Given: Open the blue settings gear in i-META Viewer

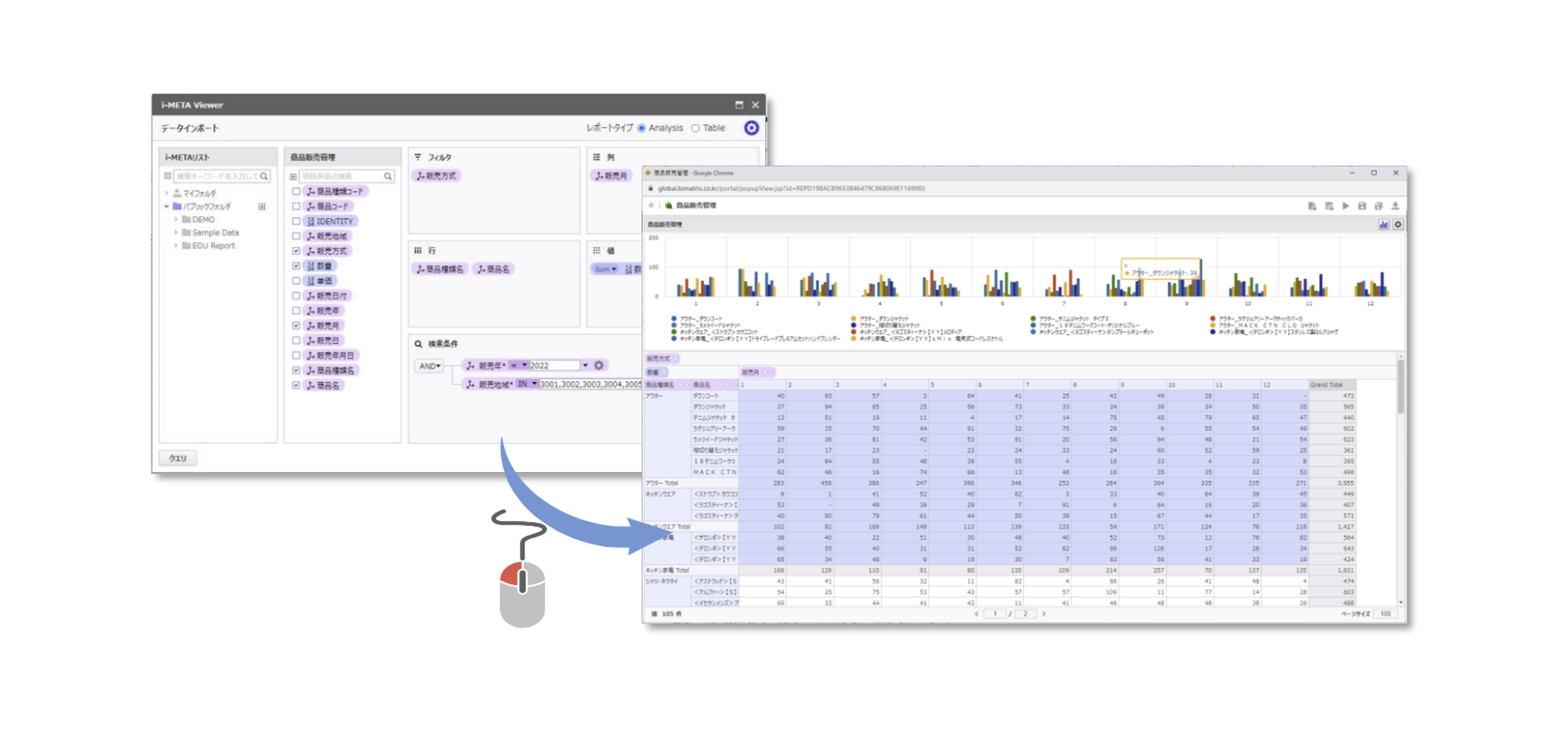Looking at the screenshot, I should pos(751,128).
